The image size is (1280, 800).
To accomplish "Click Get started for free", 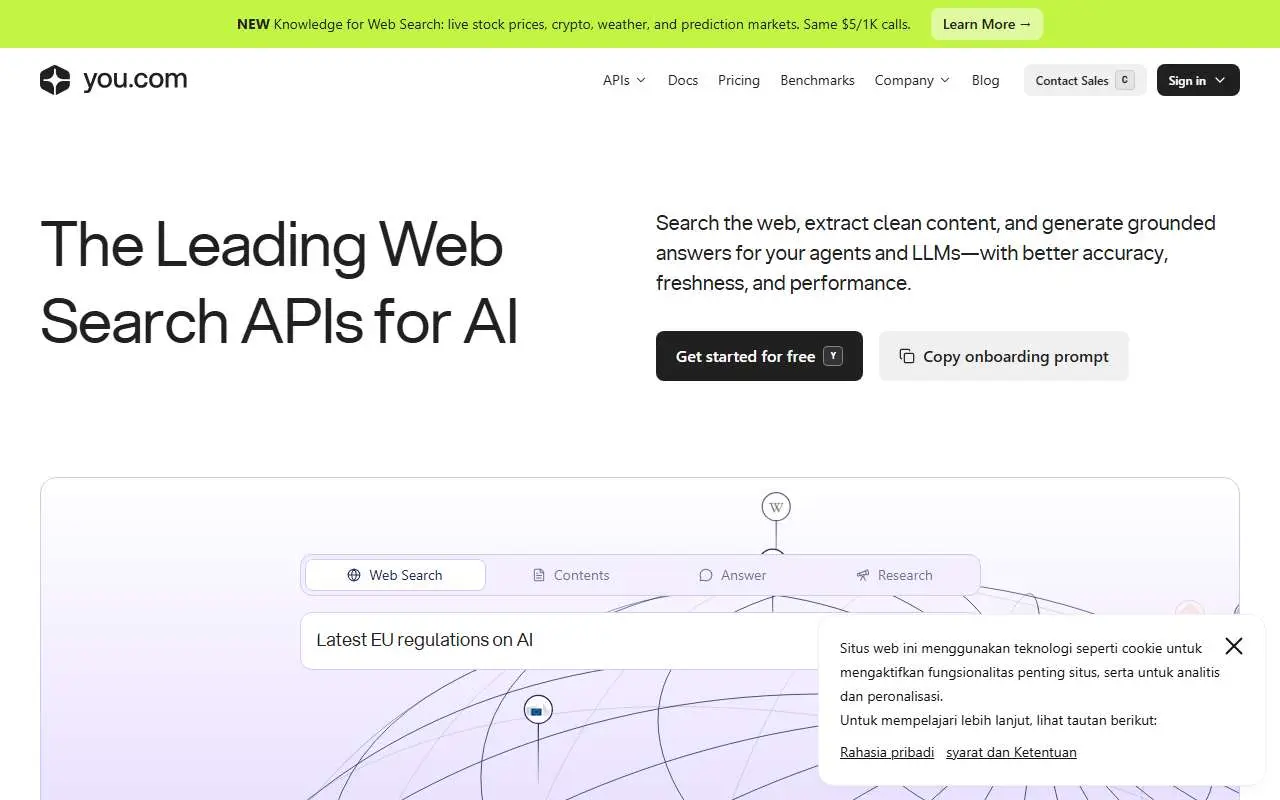I will tap(759, 356).
